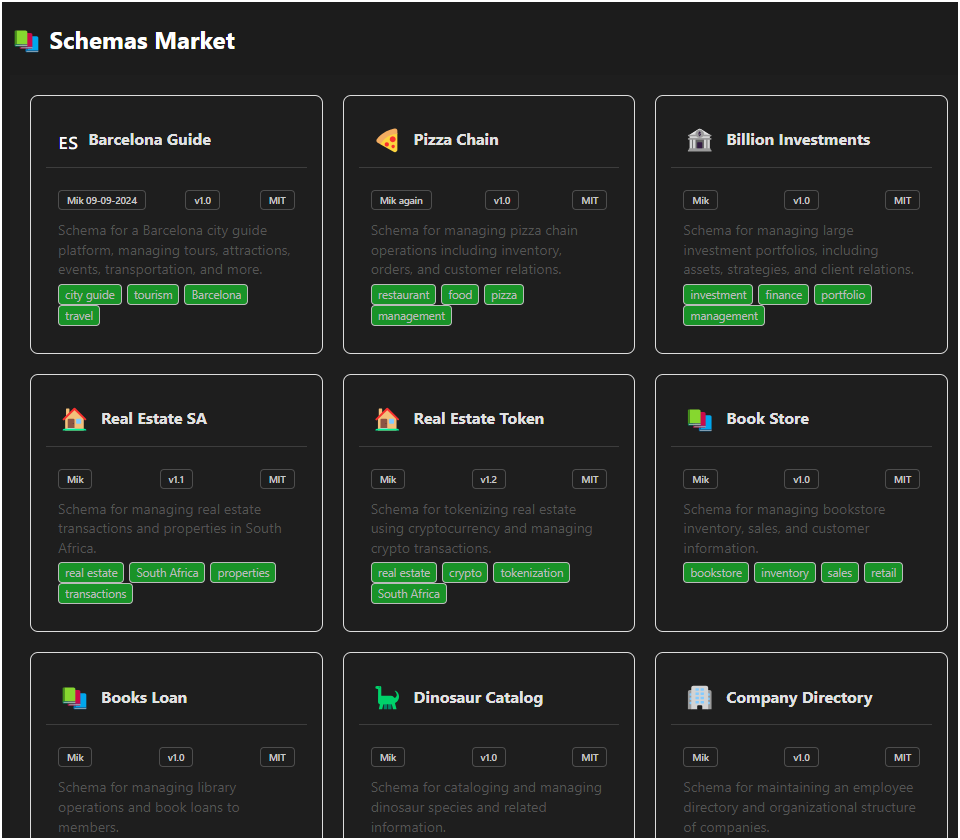The image size is (960, 840).
Task: Open the Barcelona Guide schema title
Action: 149,140
